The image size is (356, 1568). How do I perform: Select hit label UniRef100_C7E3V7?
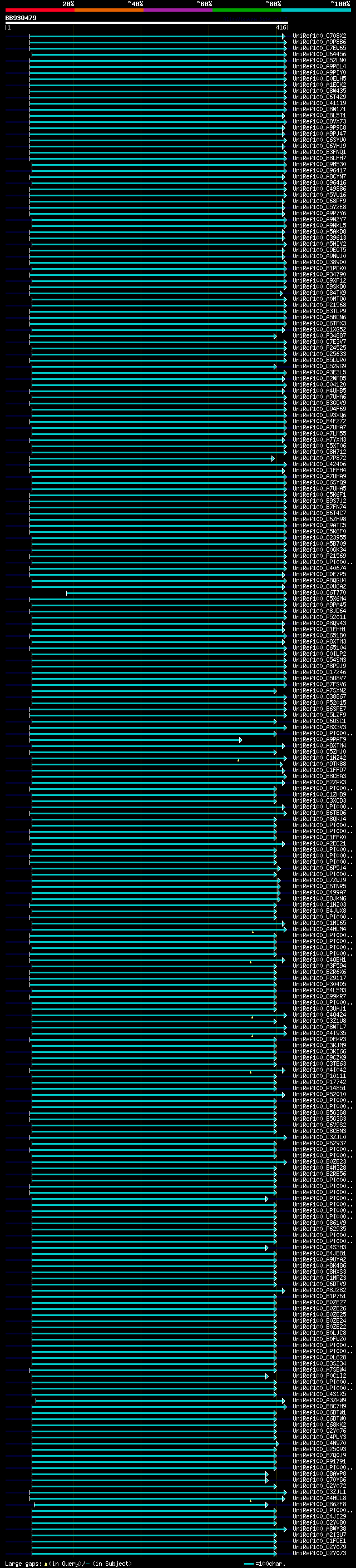319,342
